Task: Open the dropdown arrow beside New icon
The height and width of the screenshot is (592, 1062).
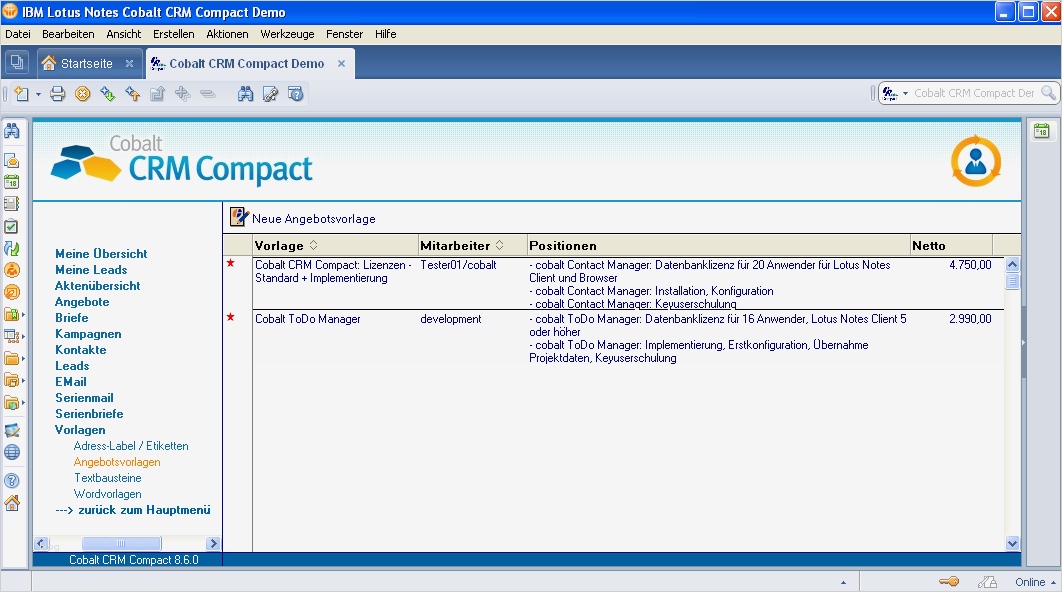Action: (38, 94)
